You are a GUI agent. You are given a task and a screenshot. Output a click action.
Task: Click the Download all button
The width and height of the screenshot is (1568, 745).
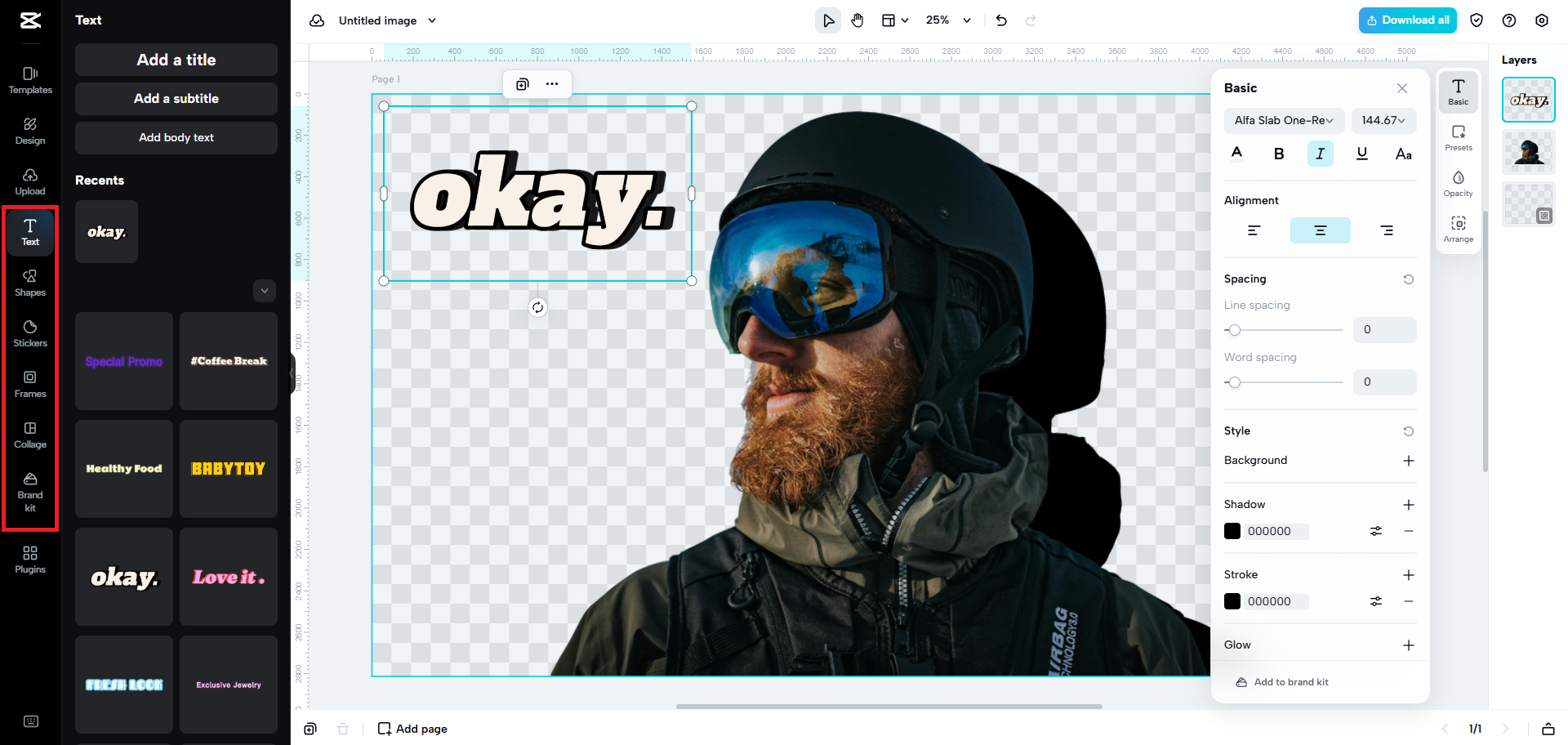pyautogui.click(x=1407, y=20)
